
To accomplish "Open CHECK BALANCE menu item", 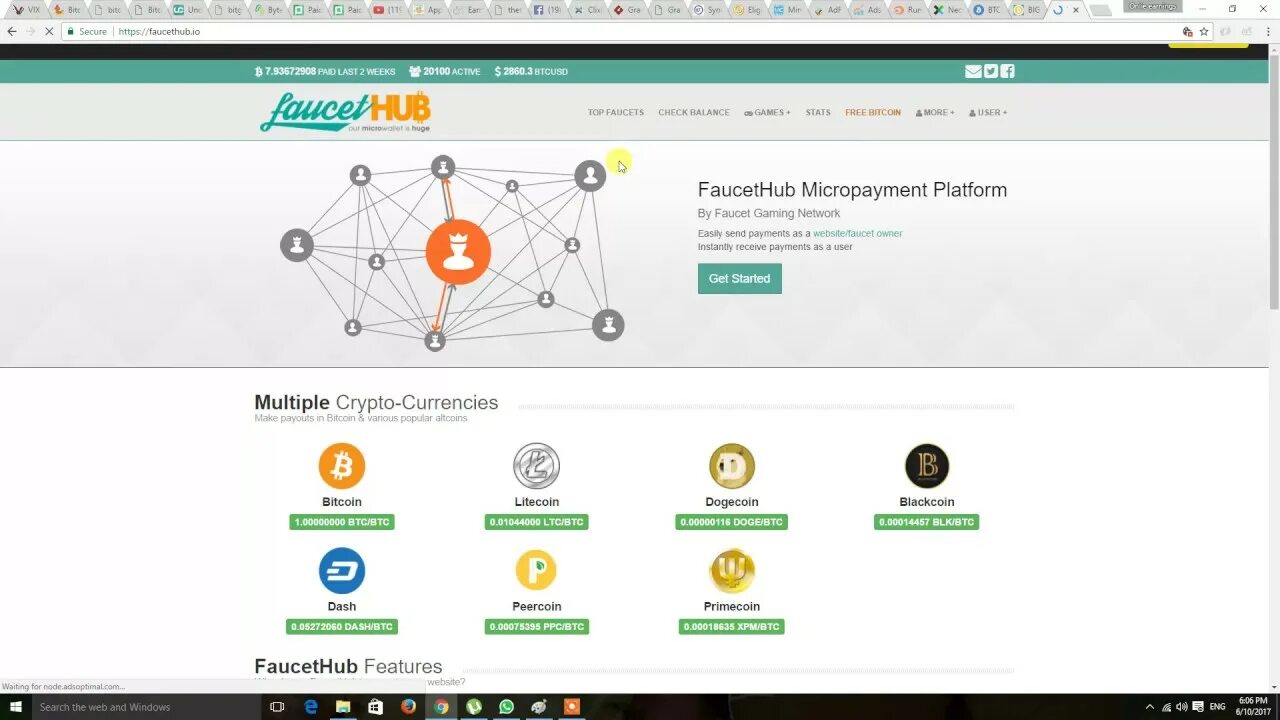I will [694, 113].
